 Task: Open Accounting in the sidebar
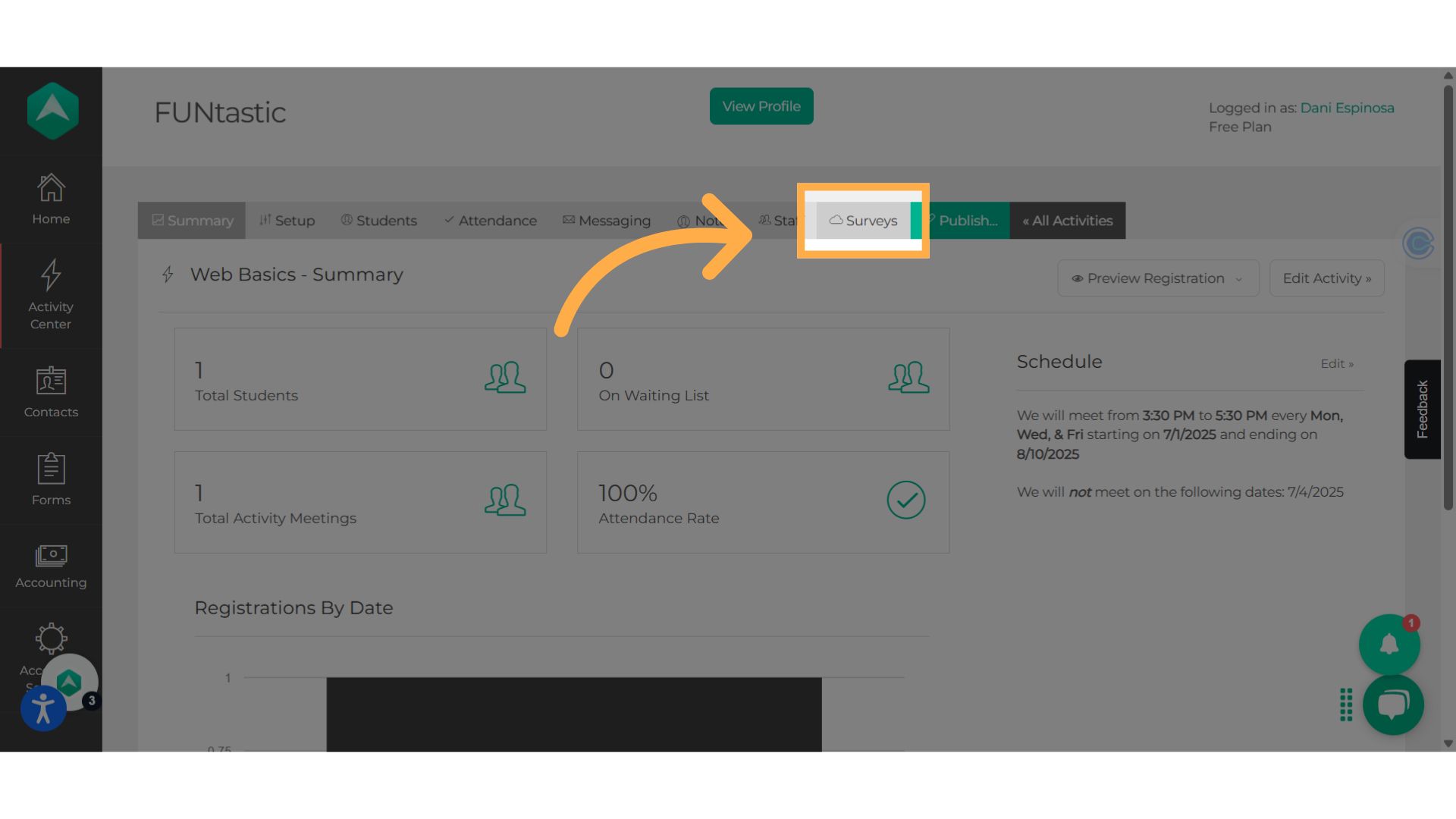click(x=51, y=567)
